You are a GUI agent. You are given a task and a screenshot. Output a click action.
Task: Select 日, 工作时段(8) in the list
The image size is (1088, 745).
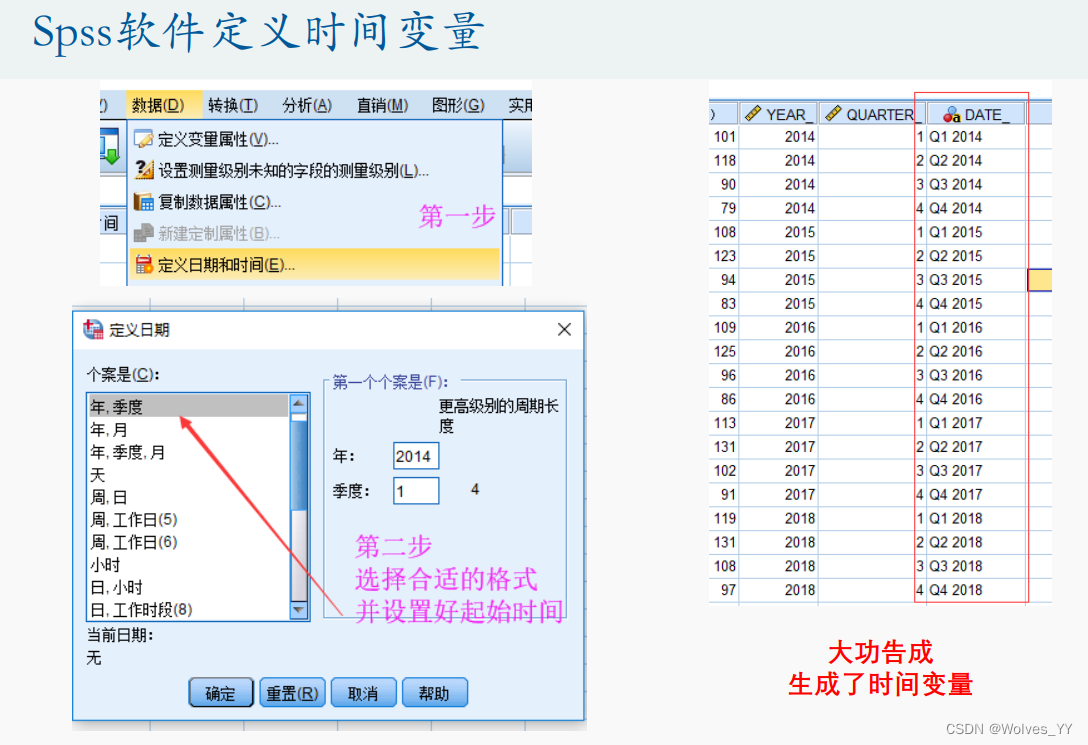click(x=188, y=610)
